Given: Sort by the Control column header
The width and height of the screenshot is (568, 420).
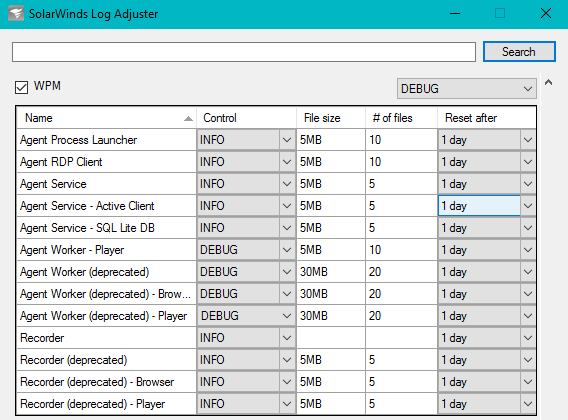Looking at the screenshot, I should [x=246, y=118].
